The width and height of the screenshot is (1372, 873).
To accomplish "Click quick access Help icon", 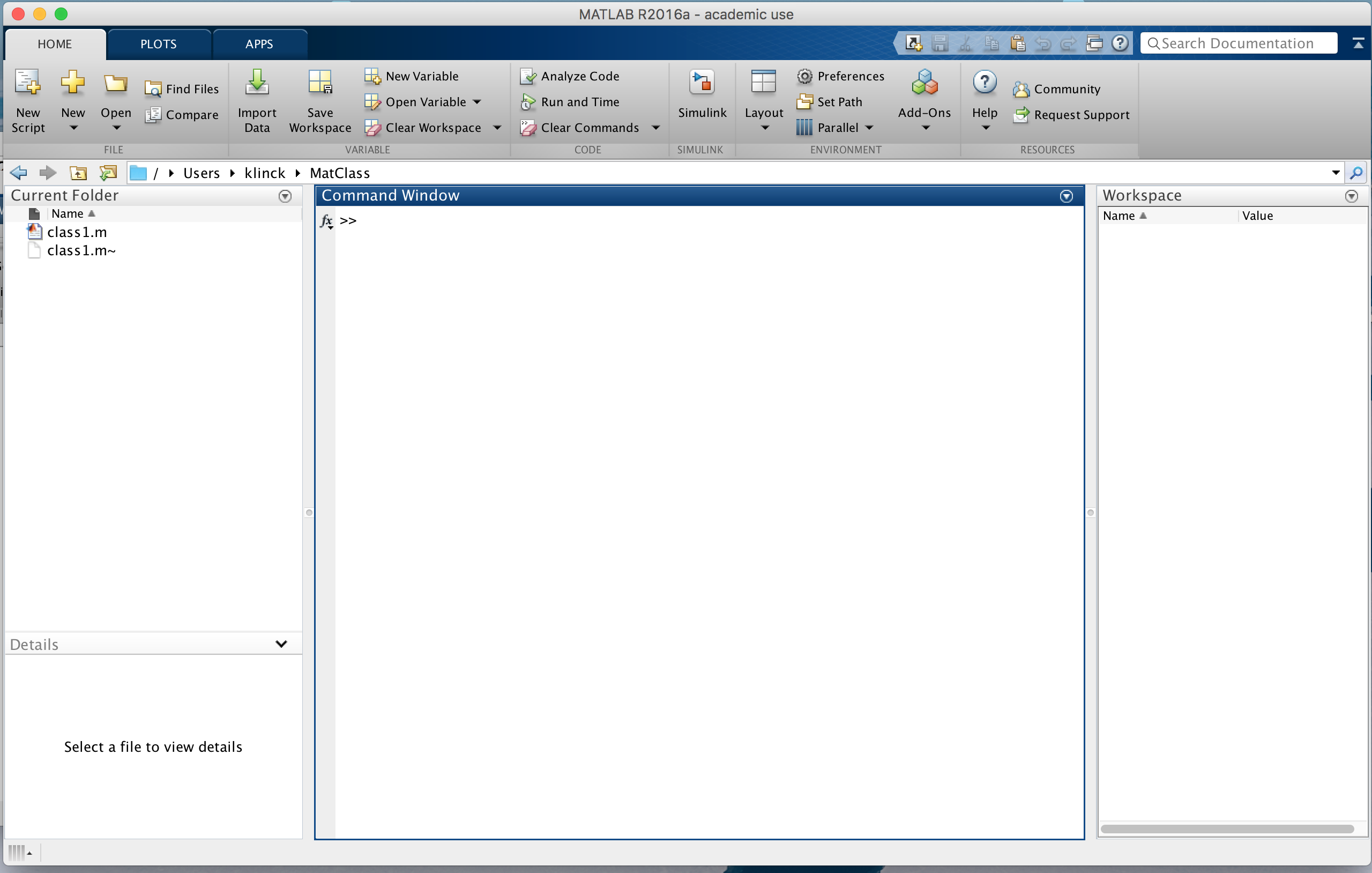I will 1120,43.
